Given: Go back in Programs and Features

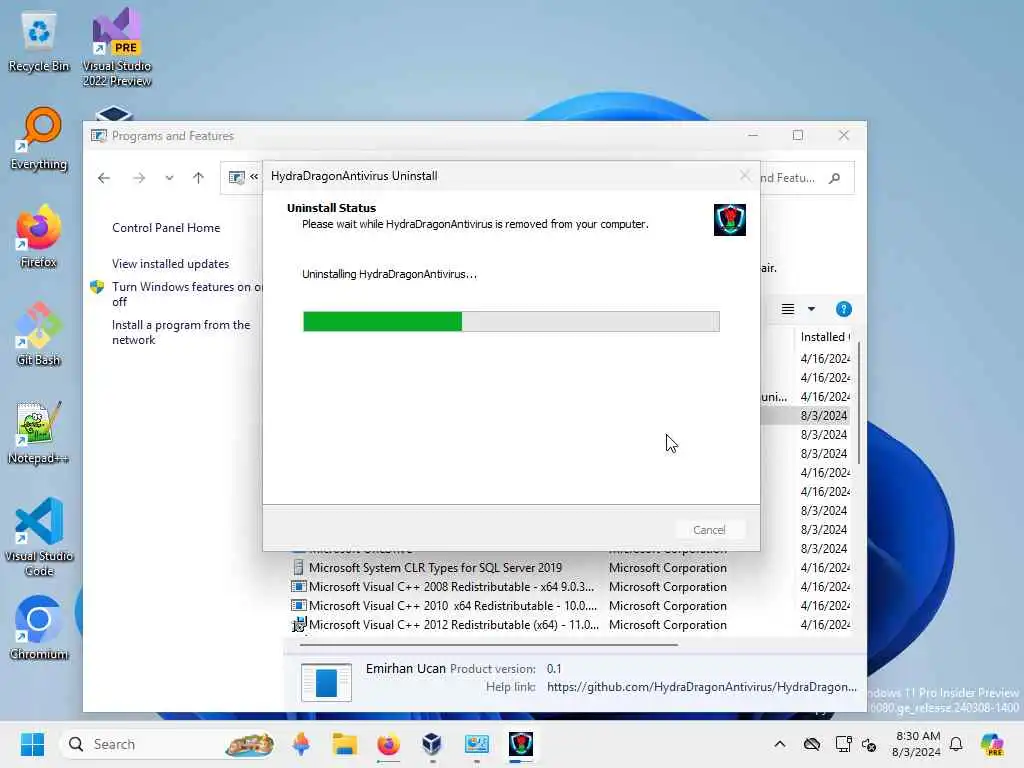Looking at the screenshot, I should (x=104, y=178).
